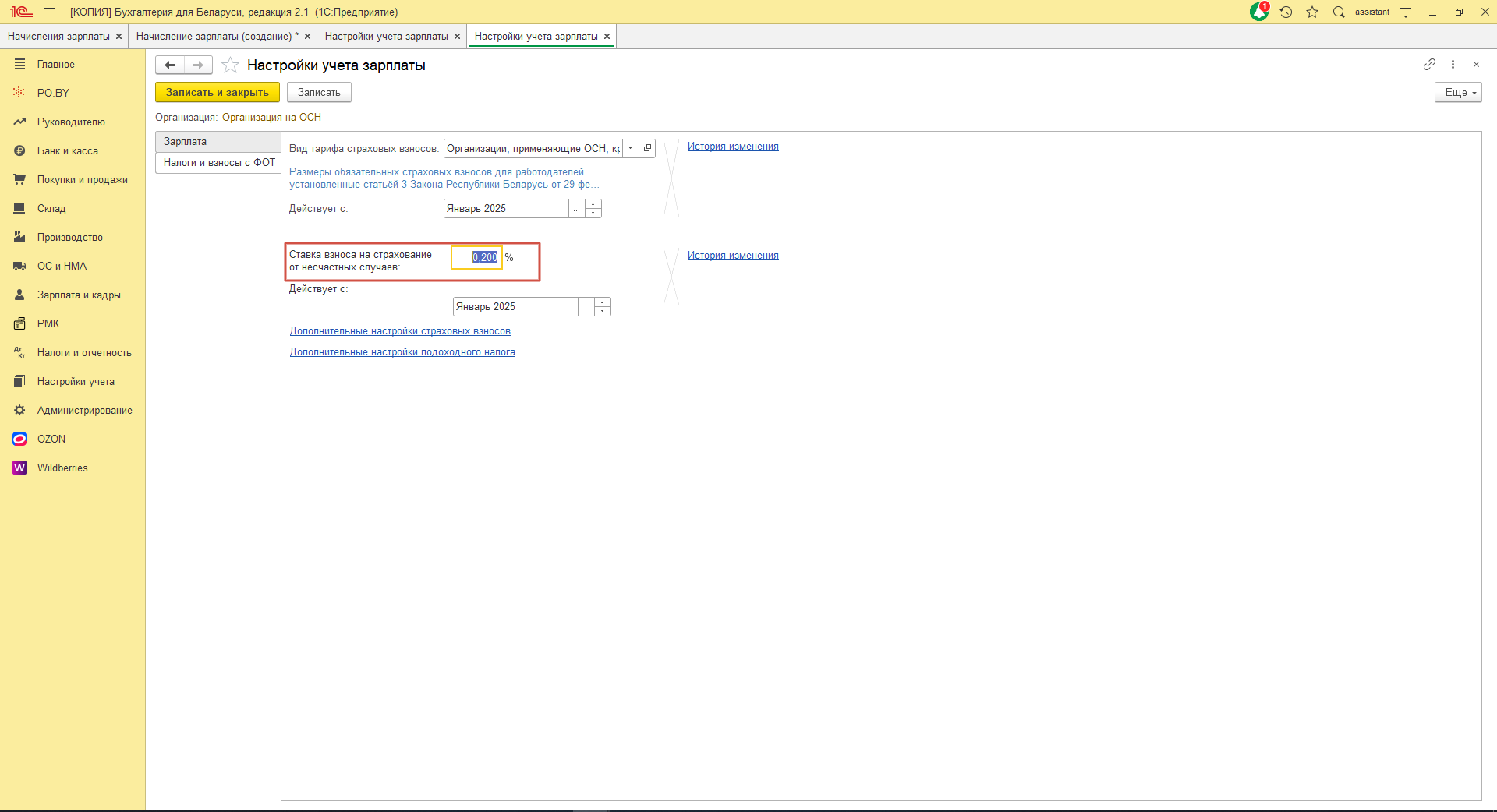Open Зарплата и кадры section in sidebar
The image size is (1497, 812).
[x=79, y=295]
